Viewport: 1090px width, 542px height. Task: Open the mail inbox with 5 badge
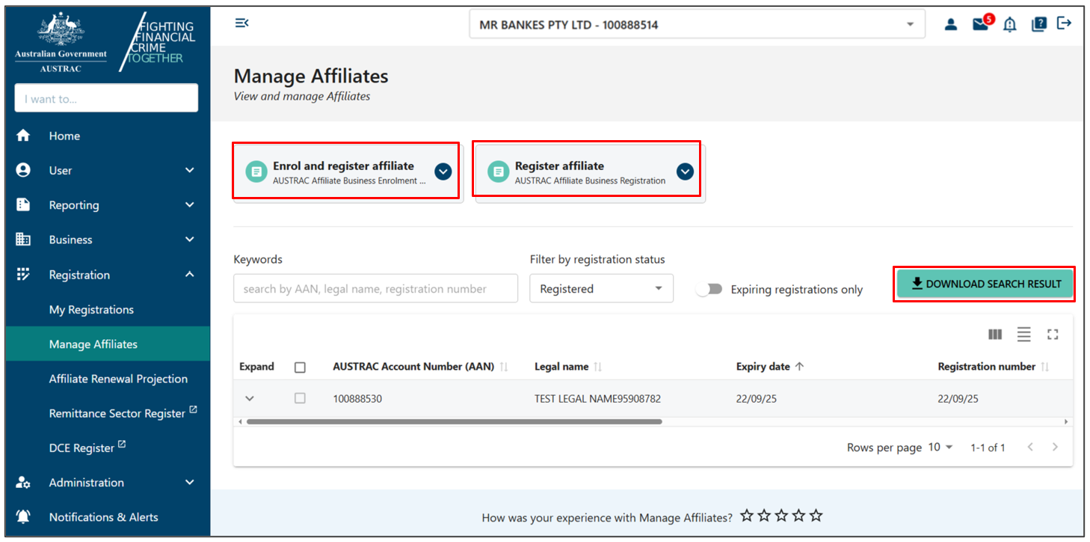(981, 24)
